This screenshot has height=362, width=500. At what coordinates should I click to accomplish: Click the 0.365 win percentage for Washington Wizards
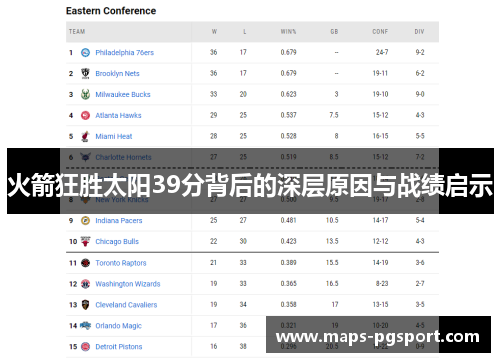click(288, 284)
